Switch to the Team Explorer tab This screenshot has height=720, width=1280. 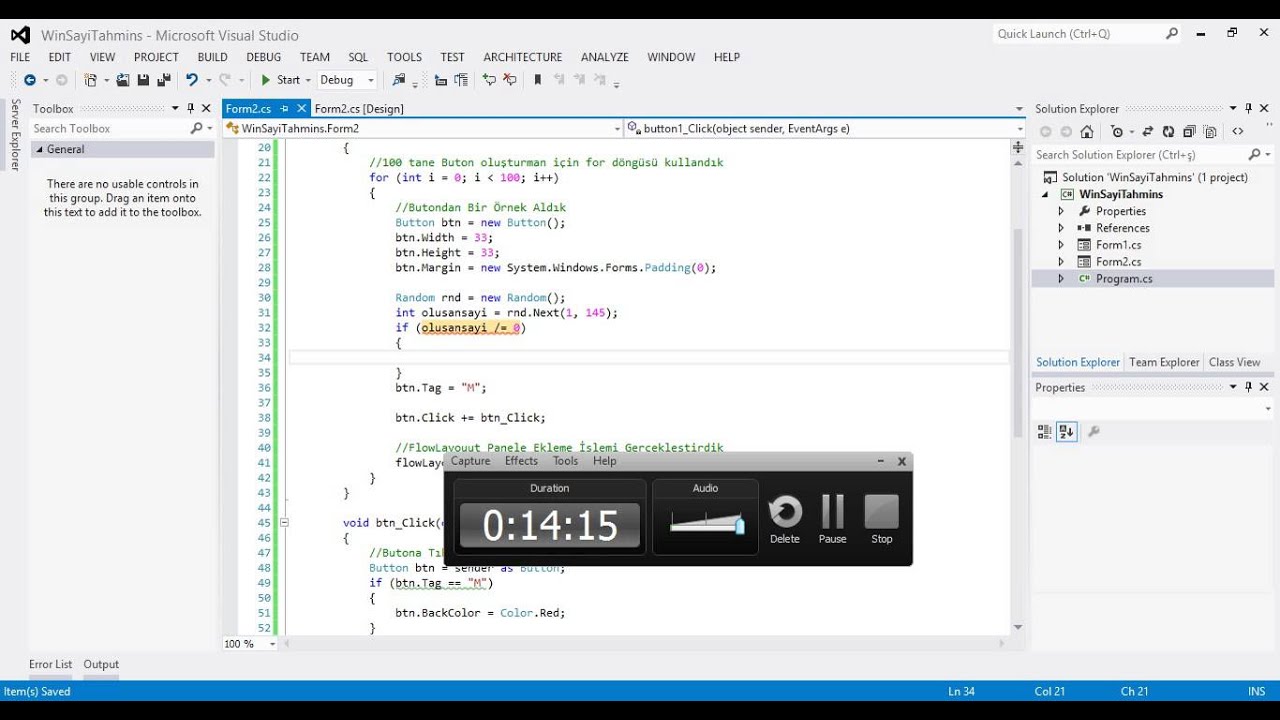click(1164, 362)
